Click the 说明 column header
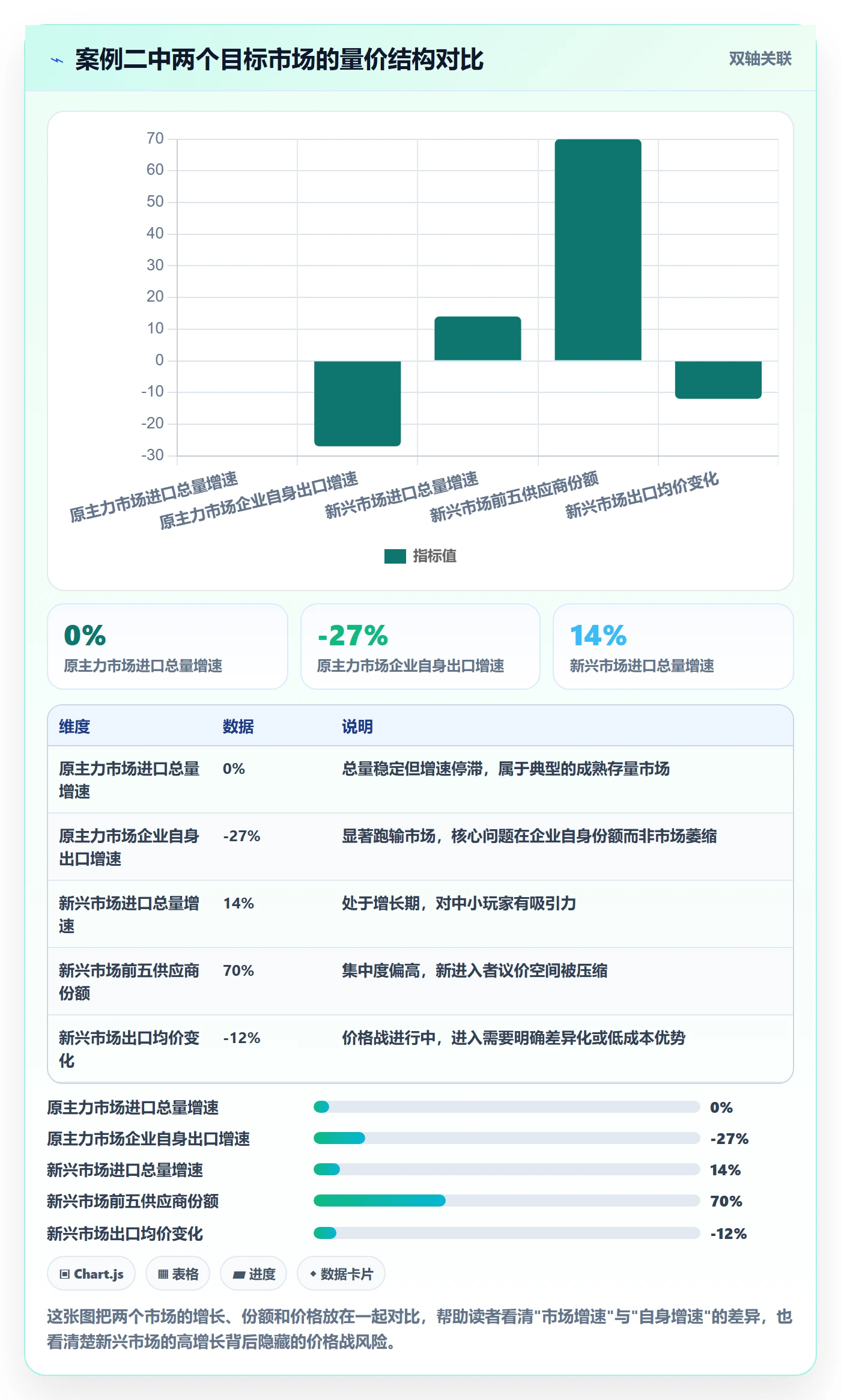 (x=357, y=726)
